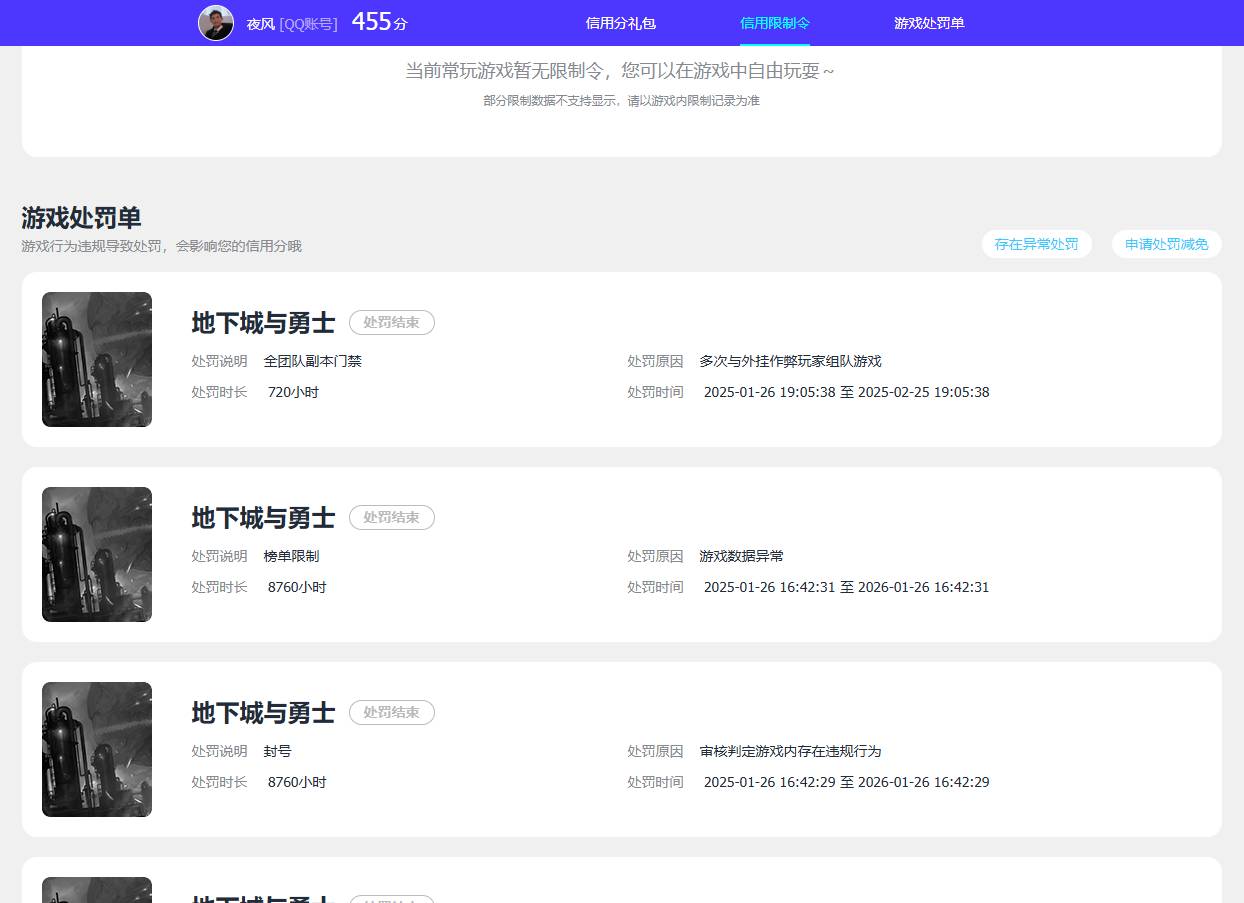1244x903 pixels.
Task: Click the 2025-01-26 19:05:38 至 2025-02-25 time range
Action: pos(847,392)
